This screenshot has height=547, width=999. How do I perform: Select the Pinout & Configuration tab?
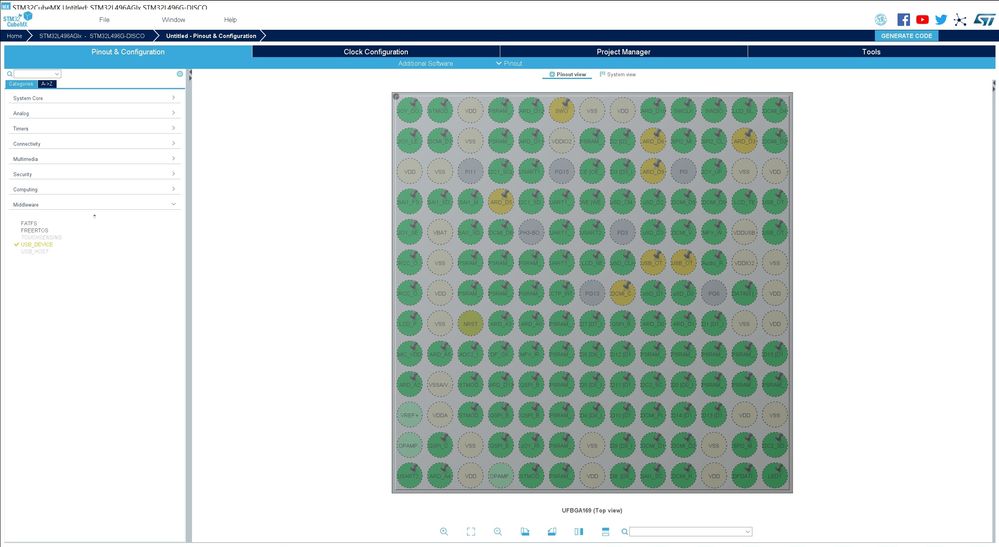click(x=128, y=52)
